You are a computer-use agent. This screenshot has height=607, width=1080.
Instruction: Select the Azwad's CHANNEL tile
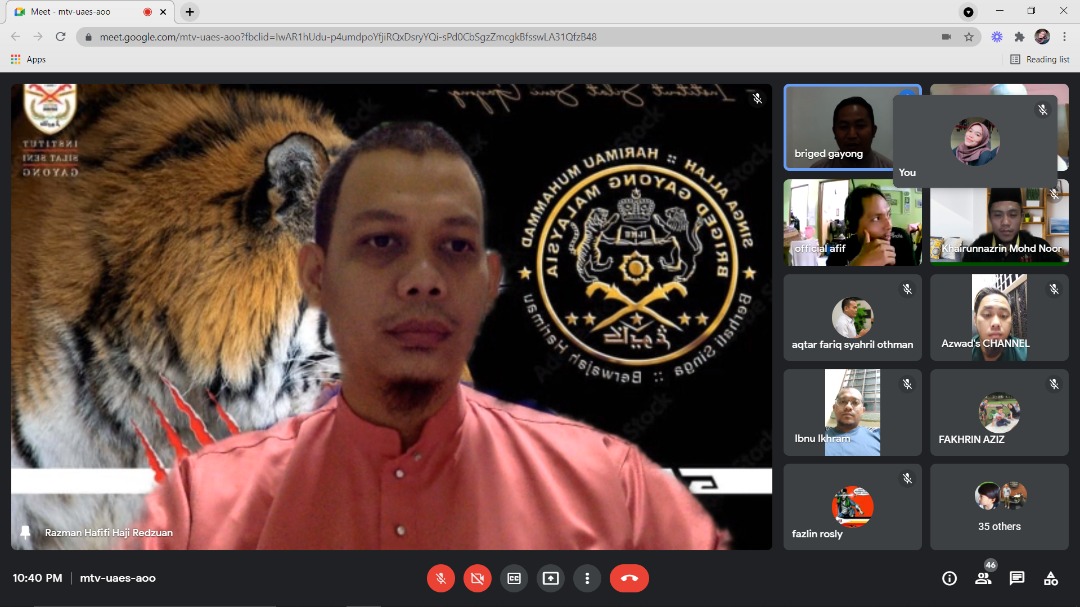[x=999, y=318]
